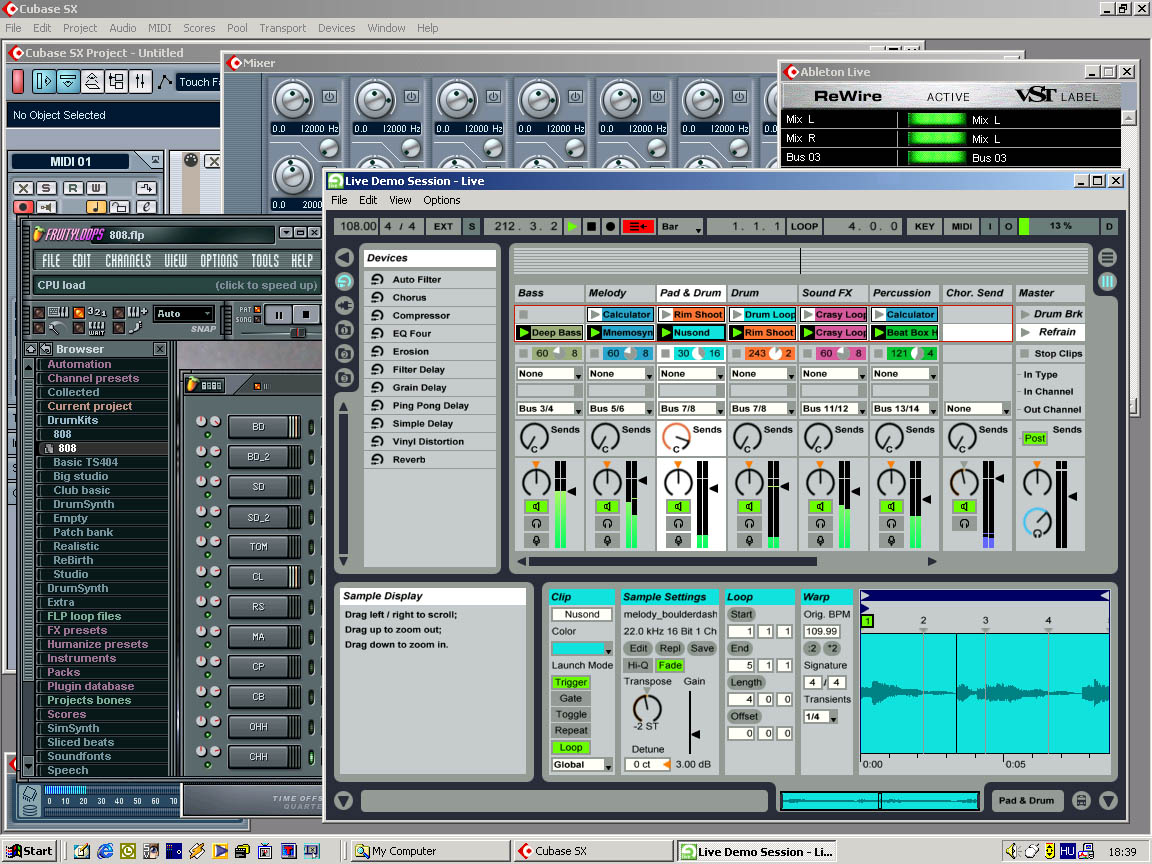Toggle MIDI map mode in Live
The width and height of the screenshot is (1152, 864).
[962, 226]
